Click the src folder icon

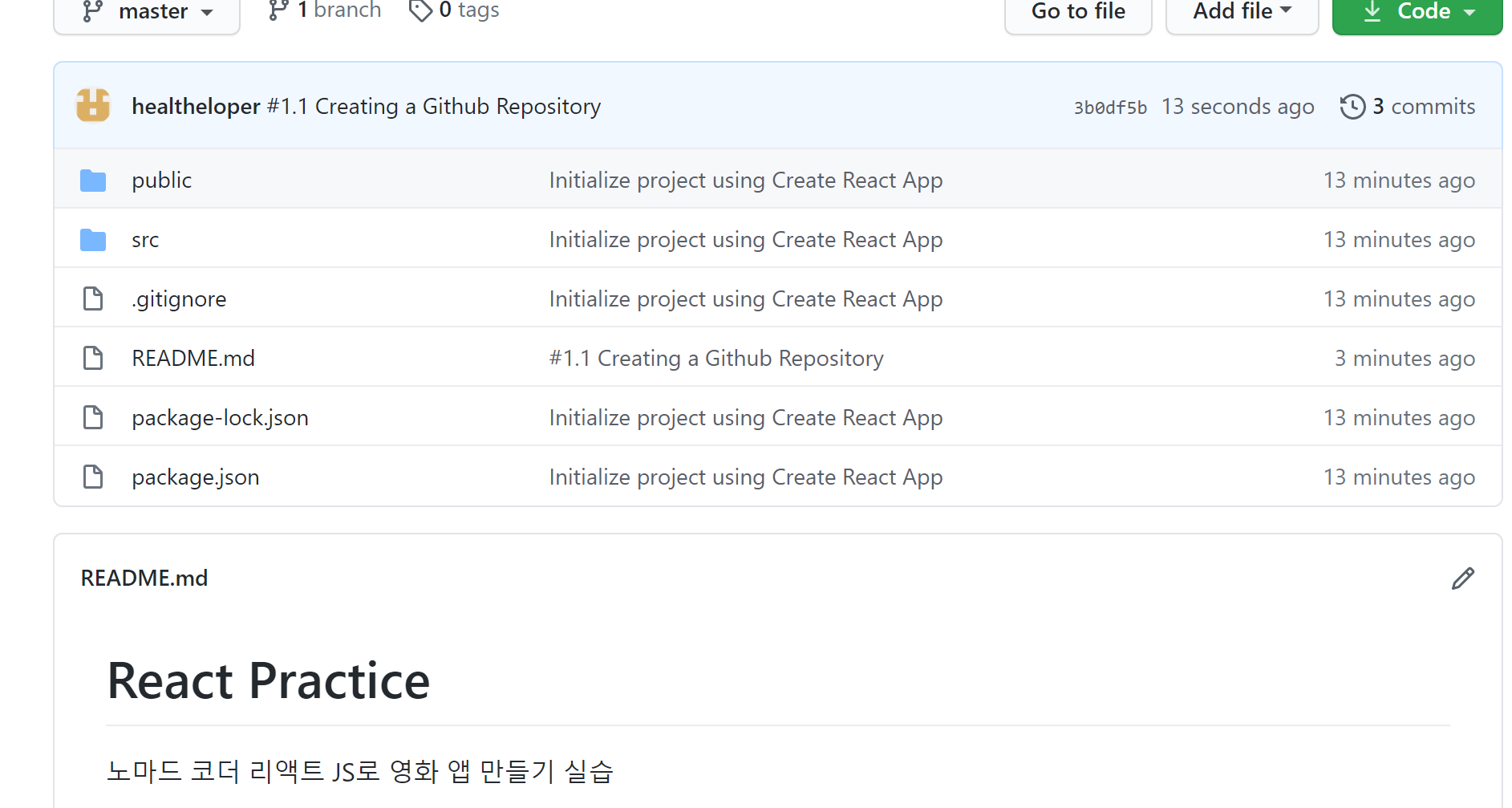pos(93,240)
